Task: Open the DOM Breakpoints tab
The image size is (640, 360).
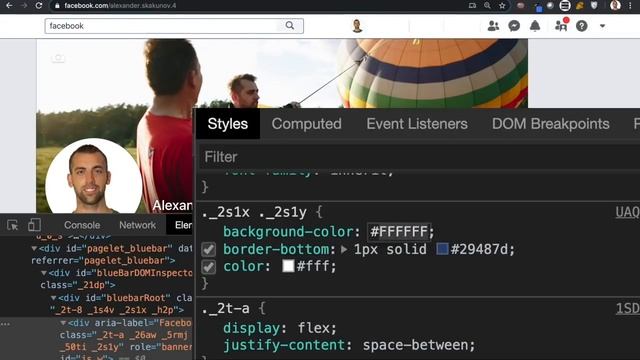Action: (551, 124)
